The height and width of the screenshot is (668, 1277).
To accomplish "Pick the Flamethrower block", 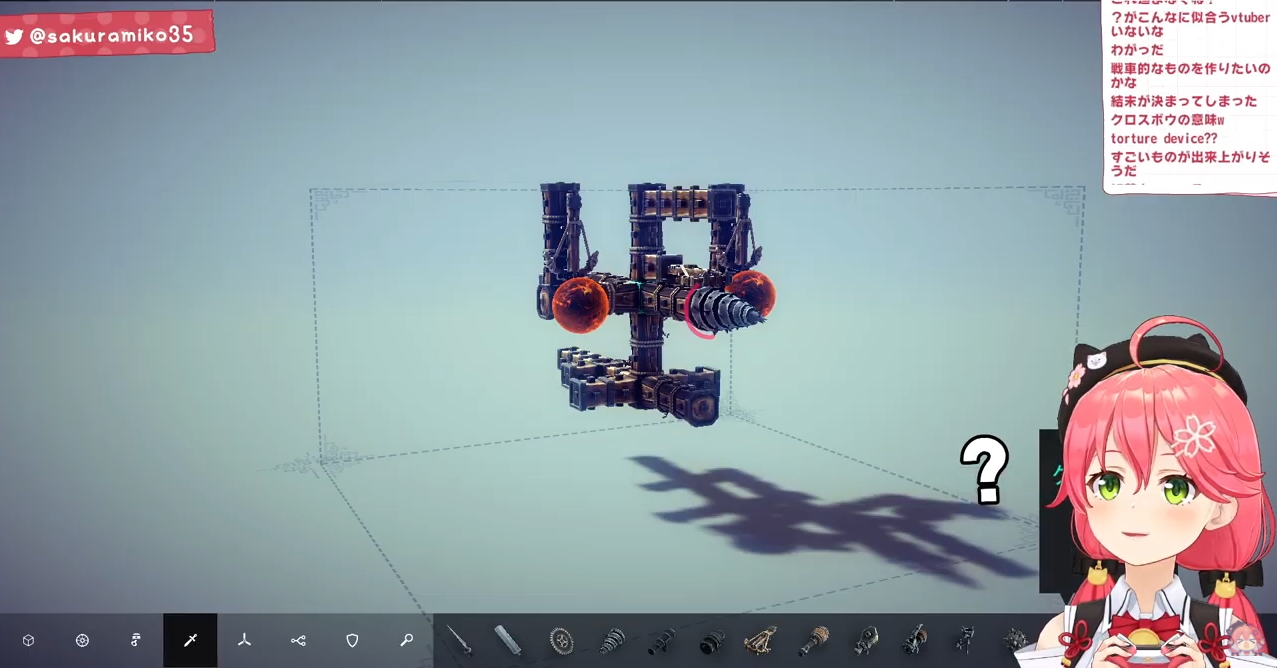I will pos(814,640).
